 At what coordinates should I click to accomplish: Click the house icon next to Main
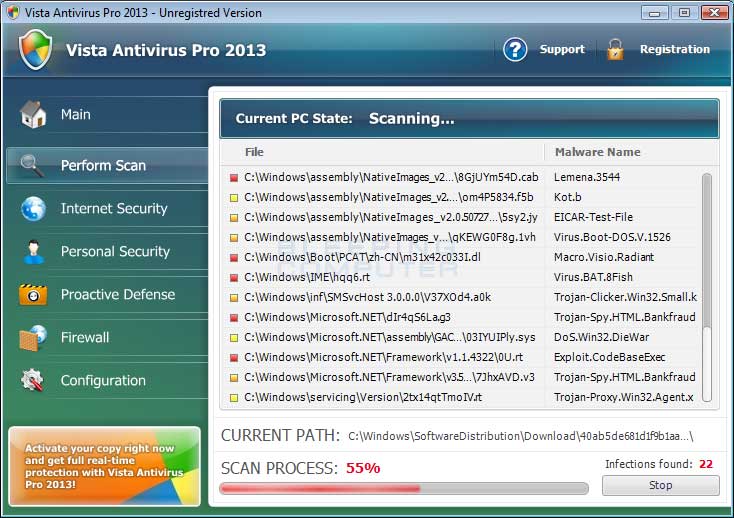tap(33, 114)
